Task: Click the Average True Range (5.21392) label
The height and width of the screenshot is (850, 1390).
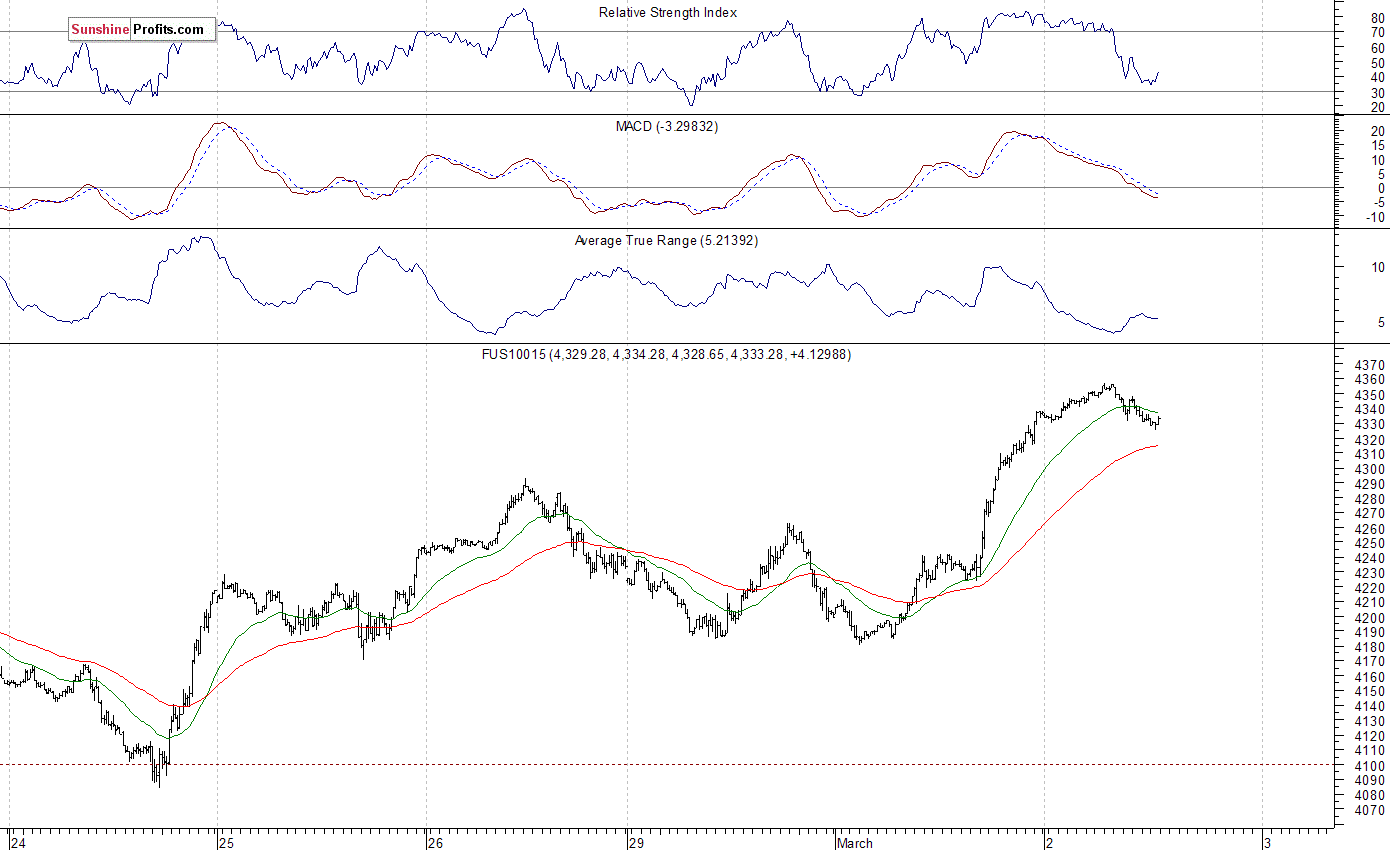Action: (x=667, y=241)
